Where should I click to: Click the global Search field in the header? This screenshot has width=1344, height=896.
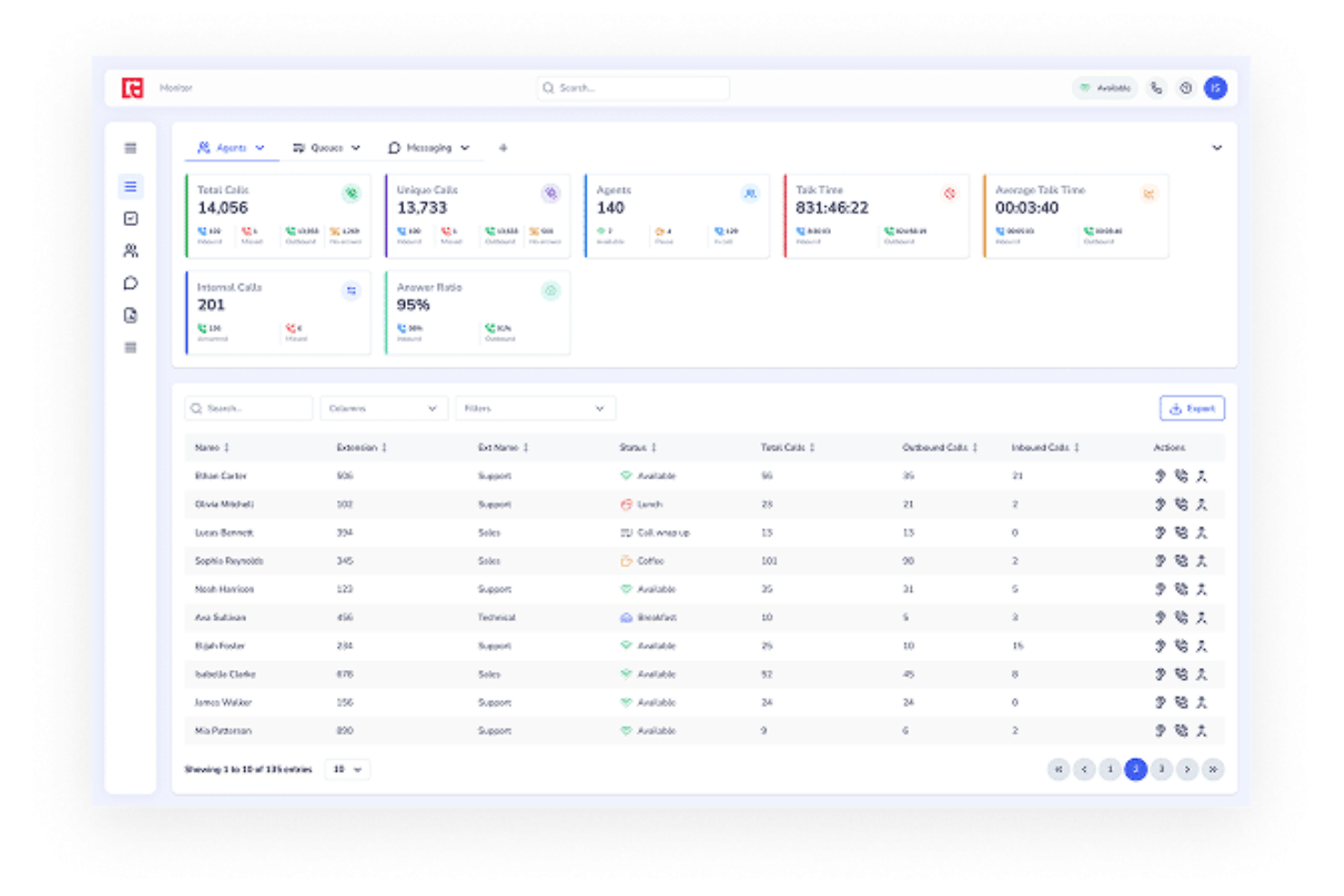point(633,88)
